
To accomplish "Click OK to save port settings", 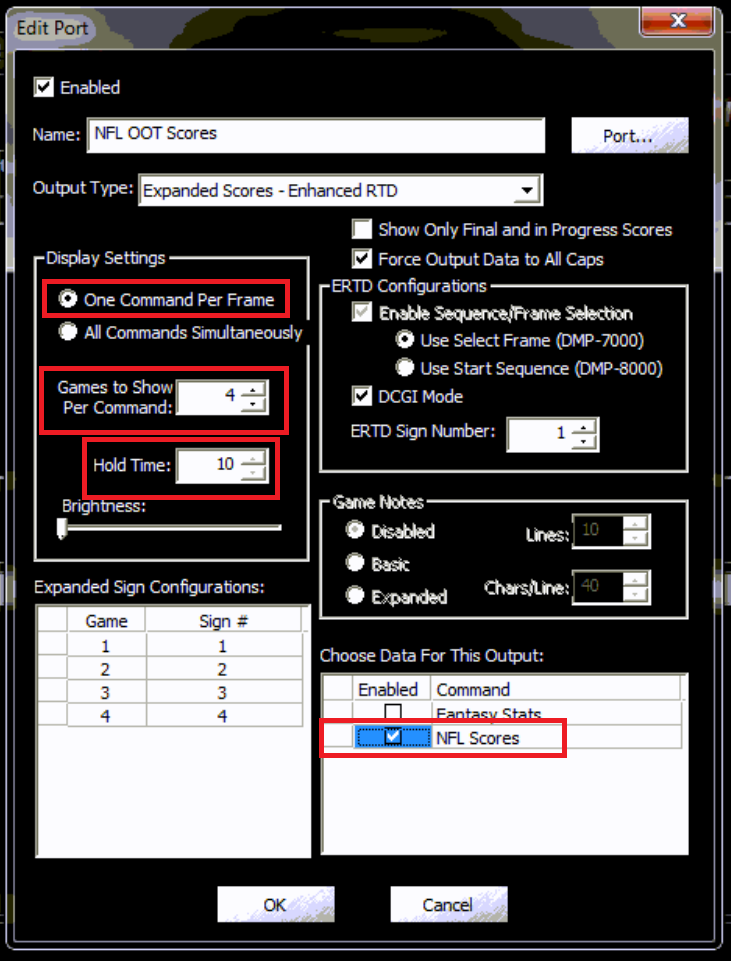I will pos(275,905).
